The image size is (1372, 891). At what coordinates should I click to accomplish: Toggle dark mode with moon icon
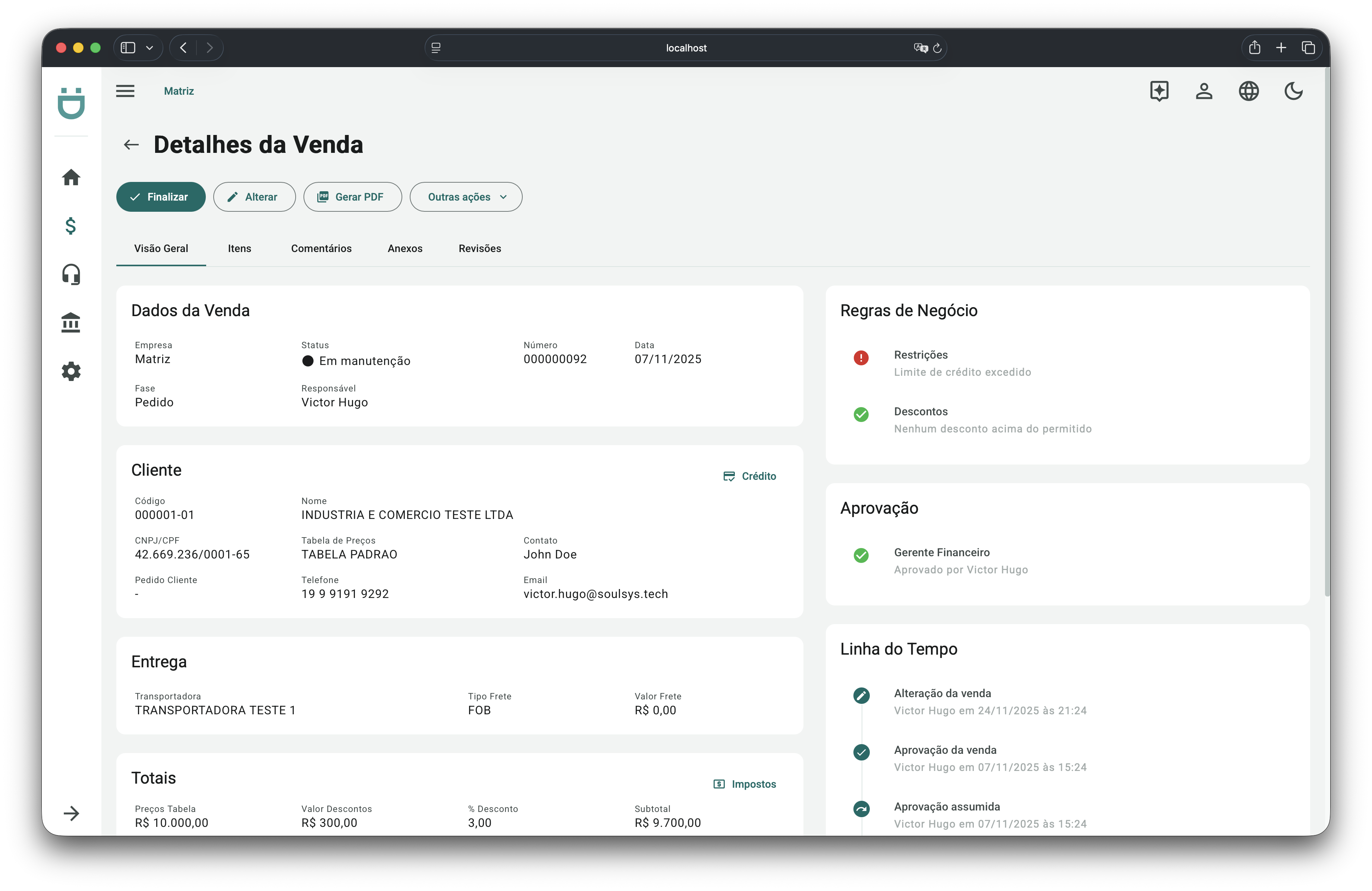pos(1294,91)
